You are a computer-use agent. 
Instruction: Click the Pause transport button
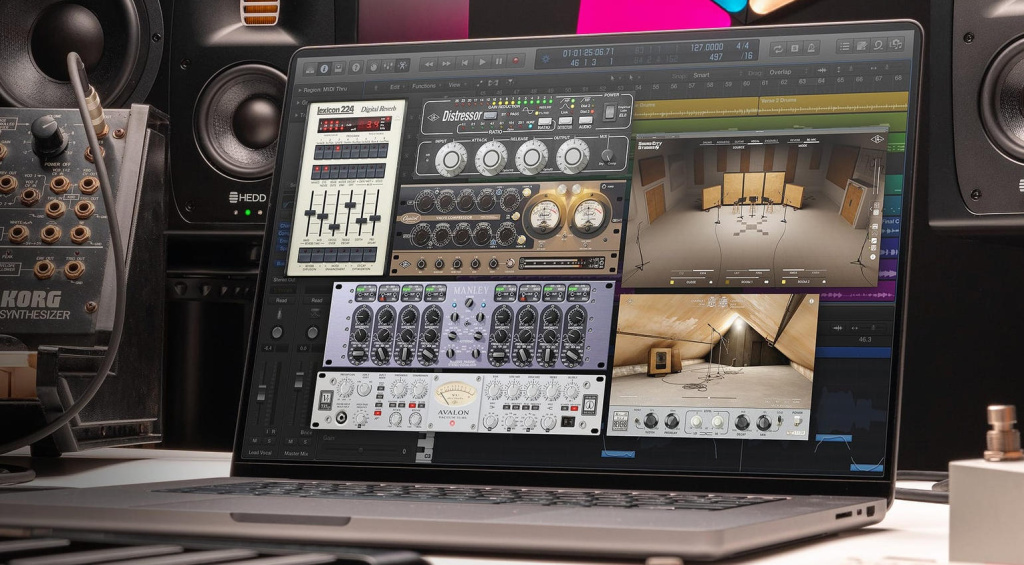pos(500,61)
